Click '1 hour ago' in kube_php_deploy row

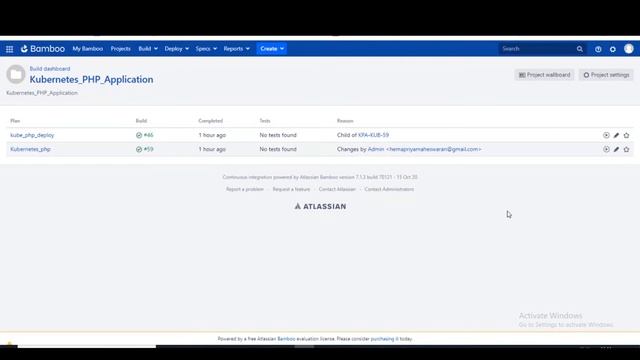tap(212, 135)
